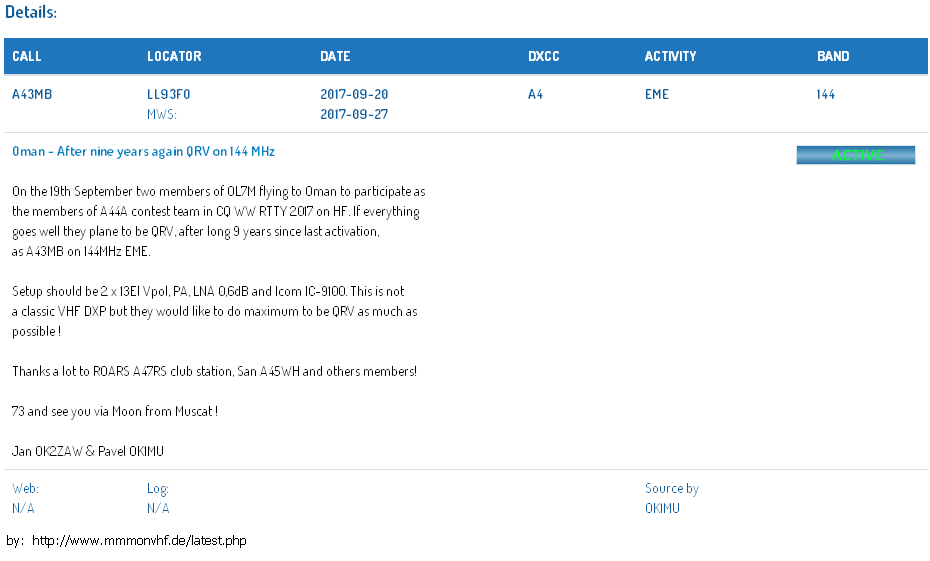
Task: Click the start date 2017-09-20
Action: (x=354, y=94)
